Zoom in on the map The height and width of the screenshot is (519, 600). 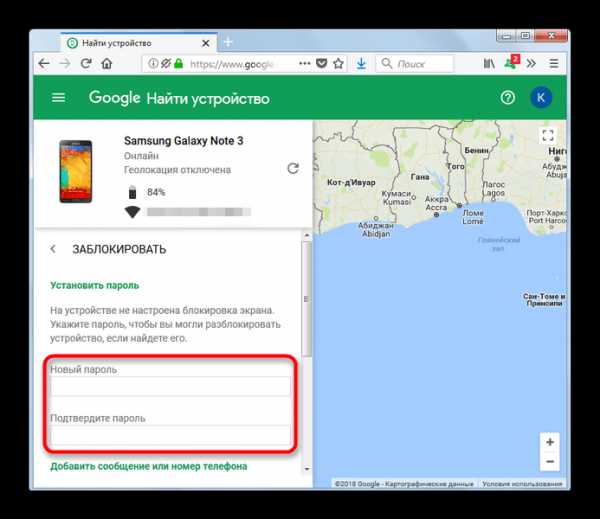point(550,442)
